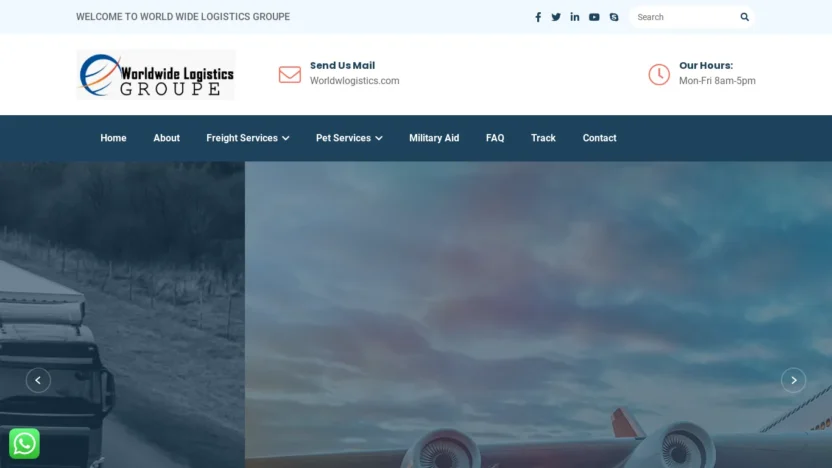Open the Pet Services menu
Viewport: 832px width, 468px height.
(x=343, y=138)
